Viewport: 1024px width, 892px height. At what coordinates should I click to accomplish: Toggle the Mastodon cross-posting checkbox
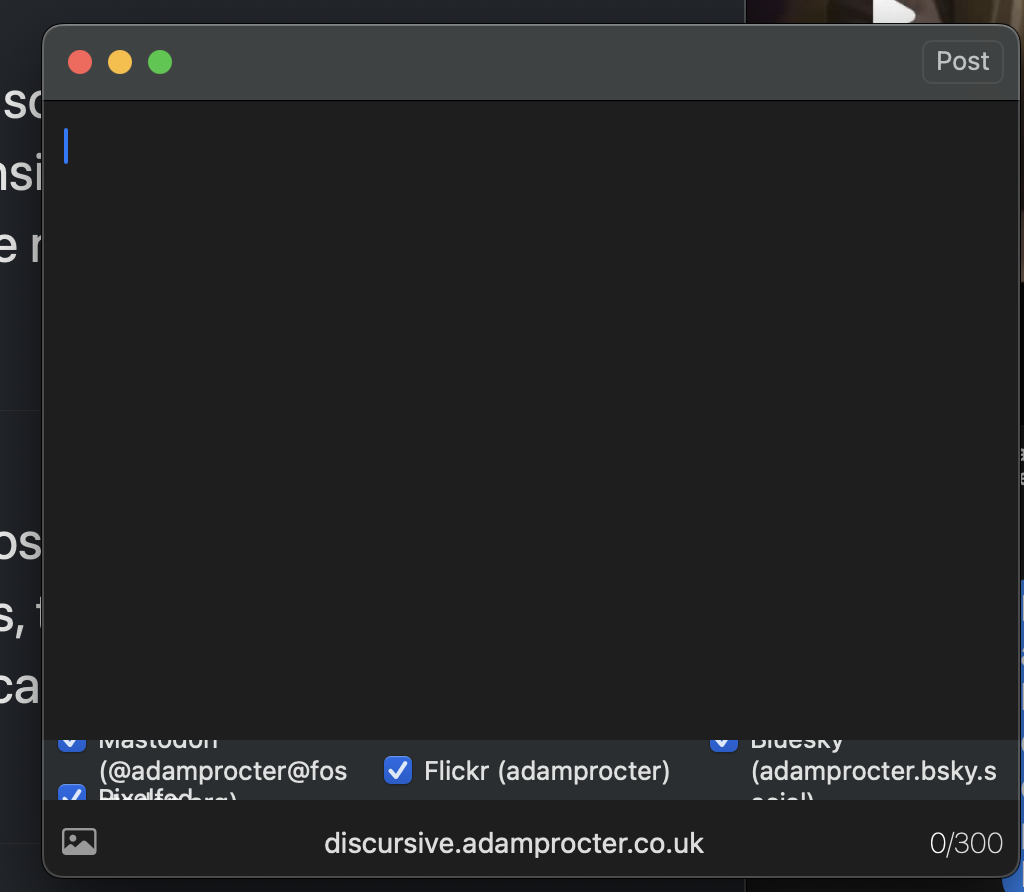click(71, 740)
